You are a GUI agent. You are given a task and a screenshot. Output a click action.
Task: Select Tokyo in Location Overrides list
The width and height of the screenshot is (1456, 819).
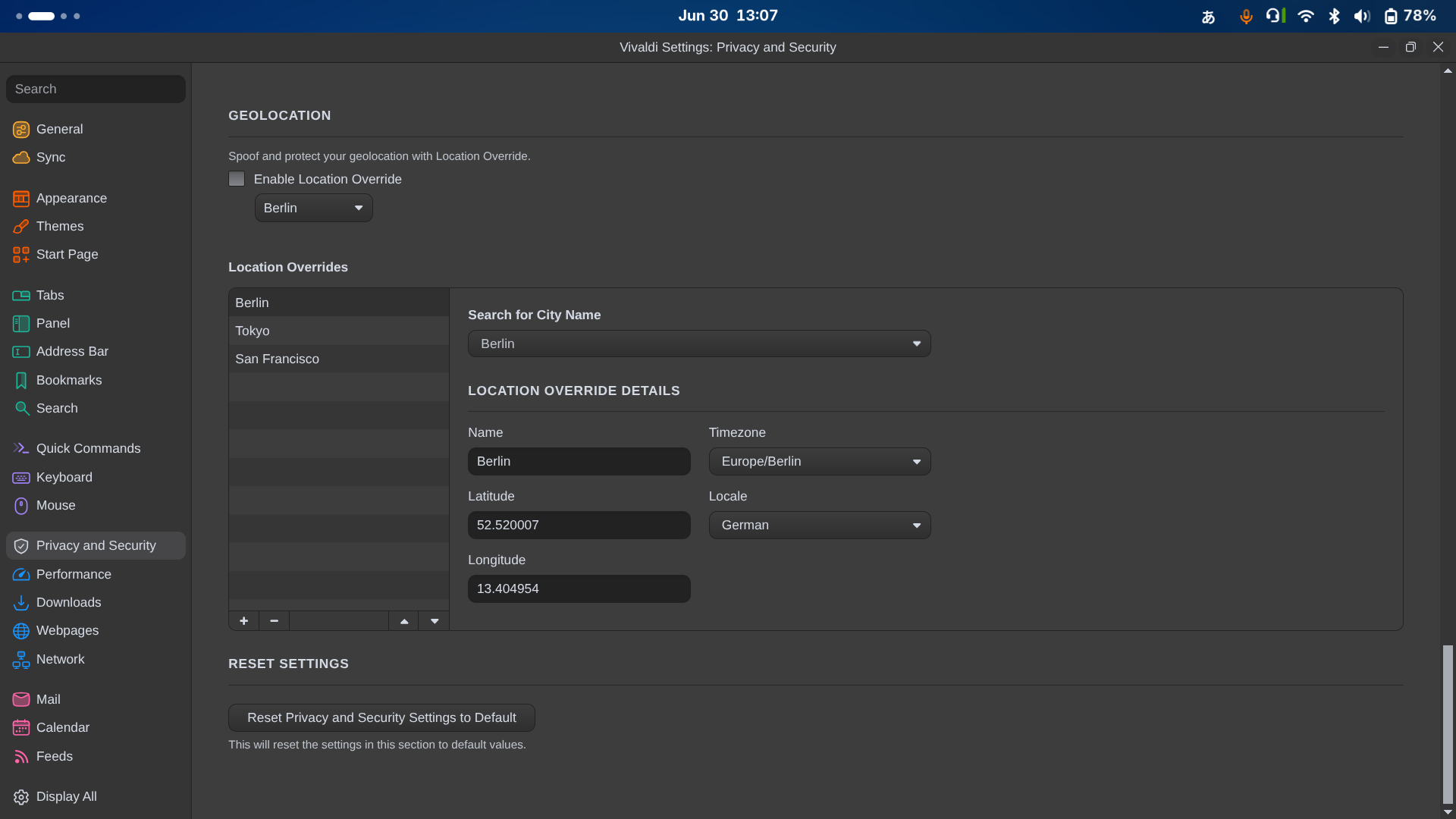pyautogui.click(x=339, y=331)
